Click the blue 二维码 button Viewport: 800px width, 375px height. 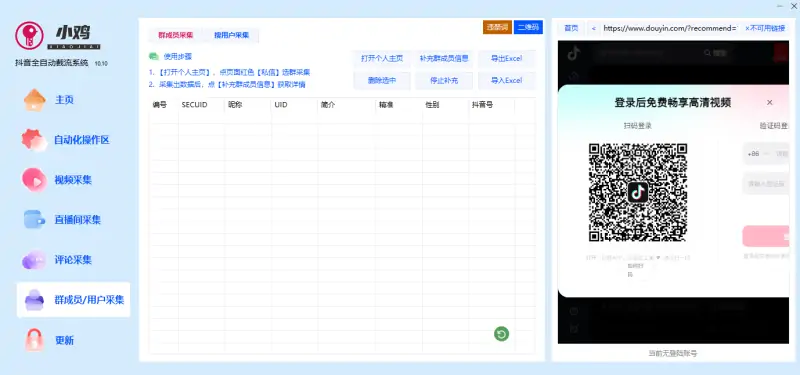[x=528, y=28]
